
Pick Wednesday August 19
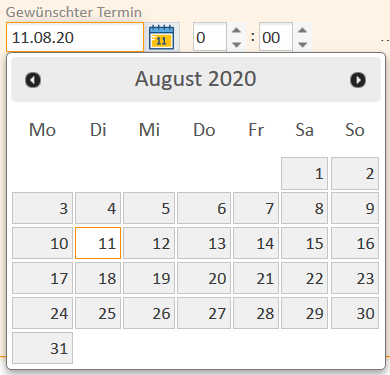[x=149, y=278]
